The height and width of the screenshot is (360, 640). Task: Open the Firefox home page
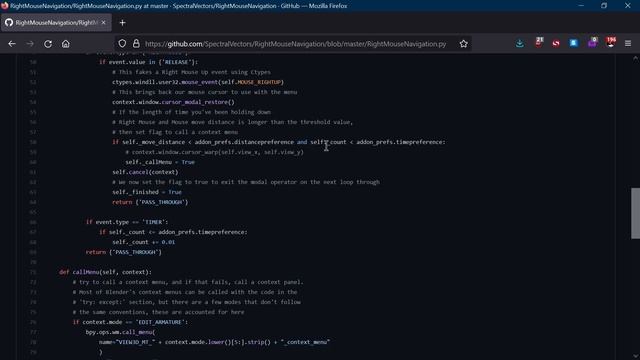coord(66,44)
